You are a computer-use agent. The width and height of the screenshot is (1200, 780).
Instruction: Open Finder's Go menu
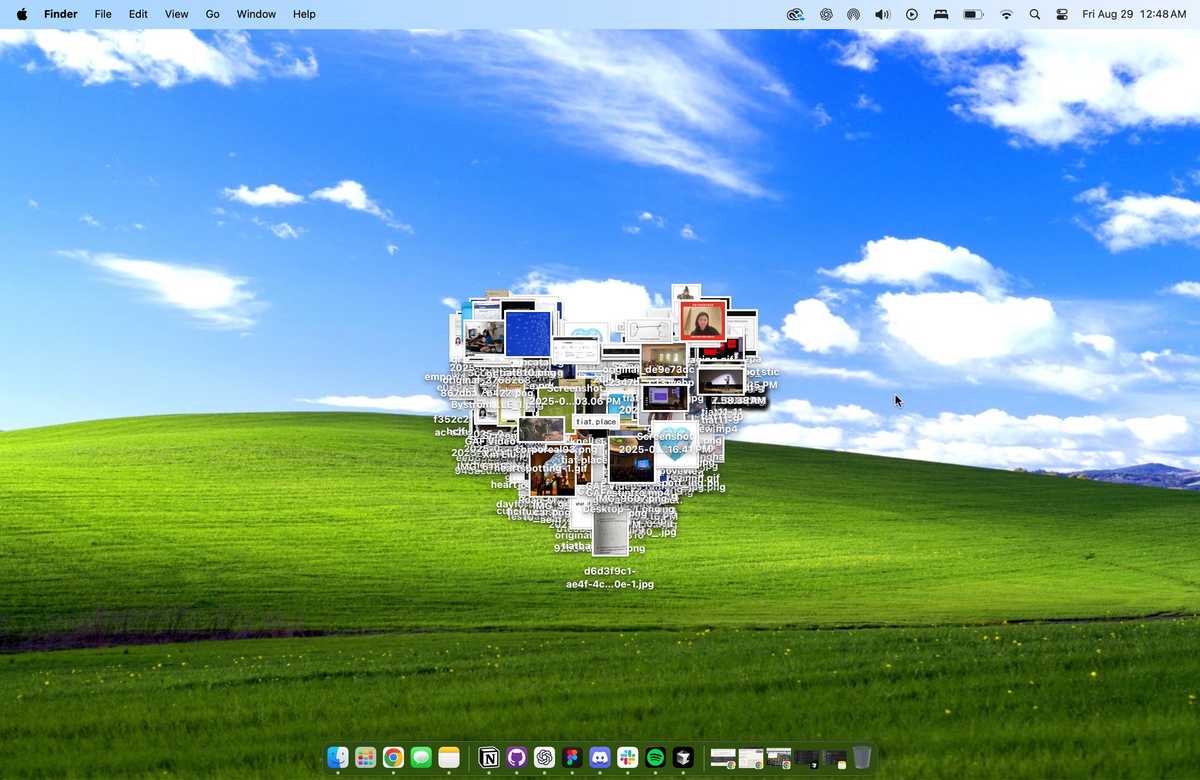[x=212, y=14]
